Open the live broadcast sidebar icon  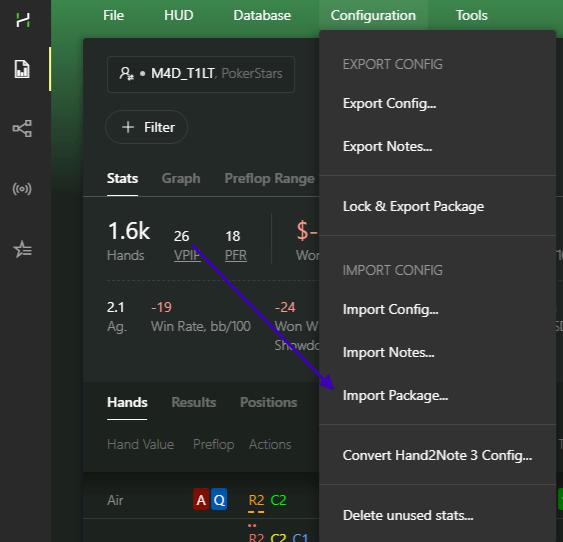tap(22, 188)
